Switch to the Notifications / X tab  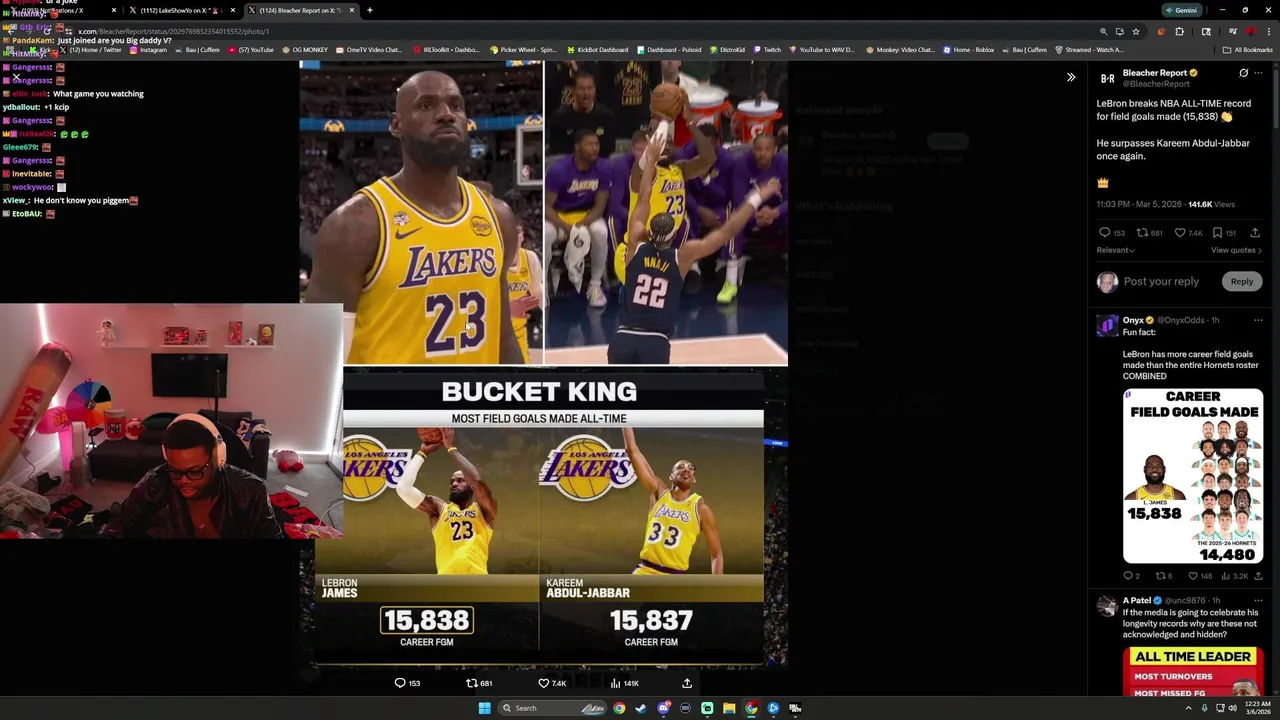tap(61, 10)
